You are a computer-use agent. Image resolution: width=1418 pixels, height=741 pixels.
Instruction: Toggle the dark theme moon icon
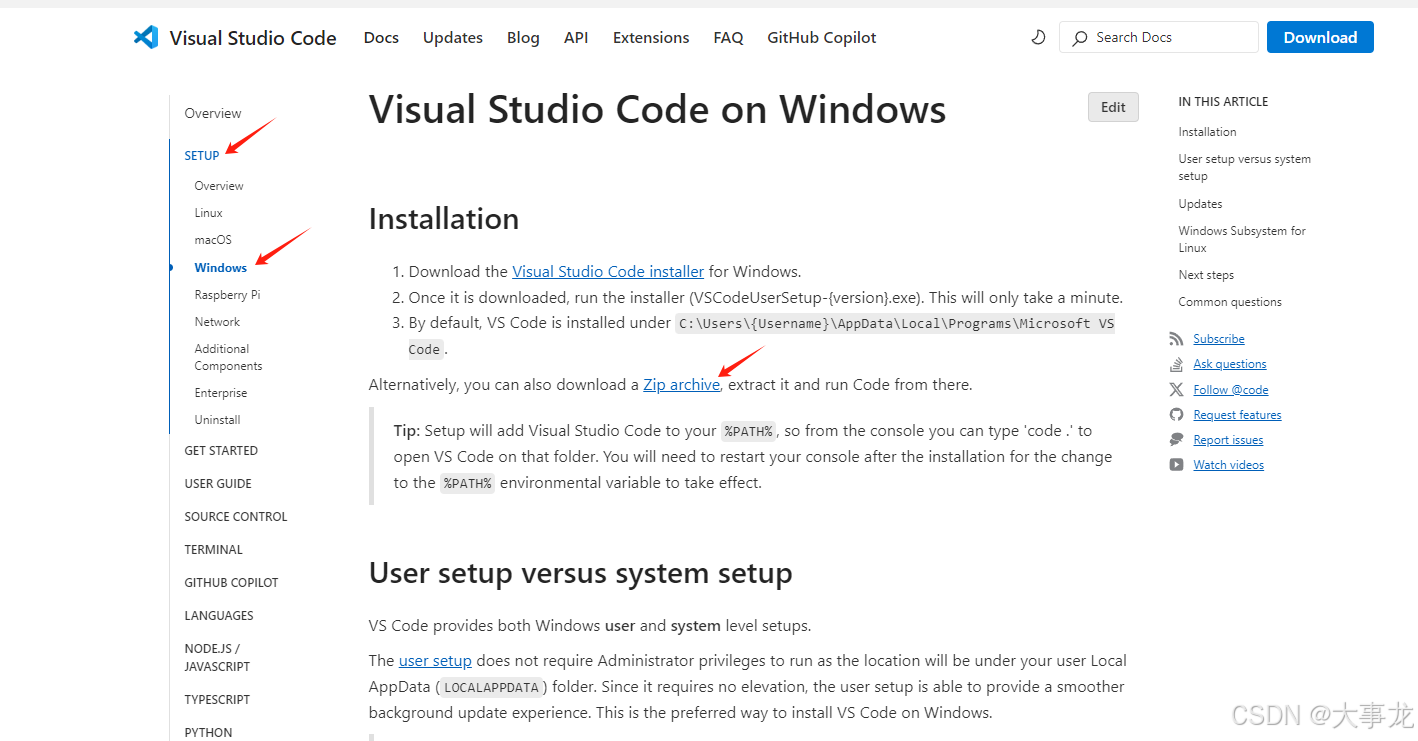coord(1038,38)
